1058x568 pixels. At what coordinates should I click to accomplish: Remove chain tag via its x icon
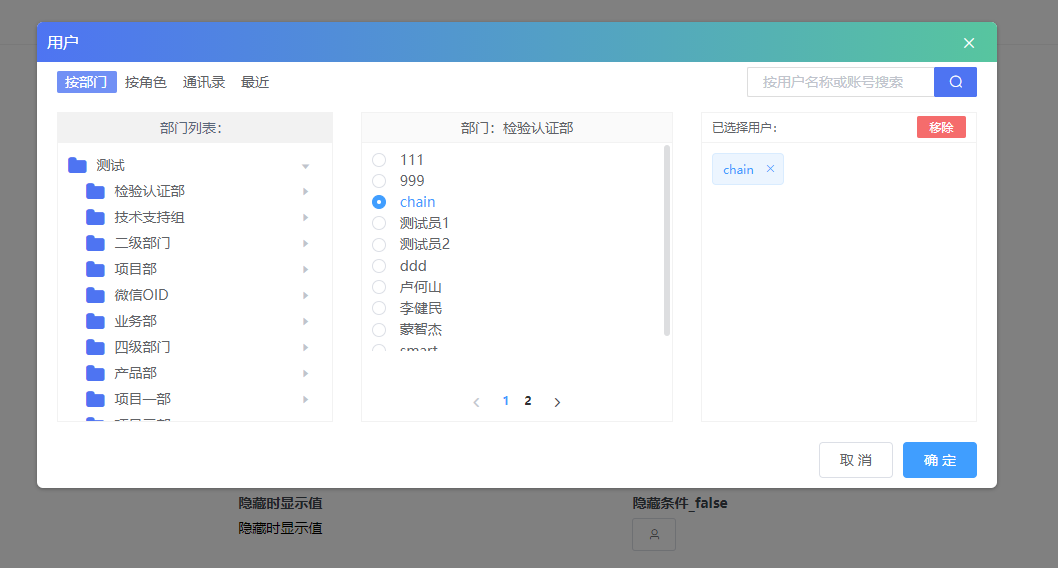coord(770,169)
